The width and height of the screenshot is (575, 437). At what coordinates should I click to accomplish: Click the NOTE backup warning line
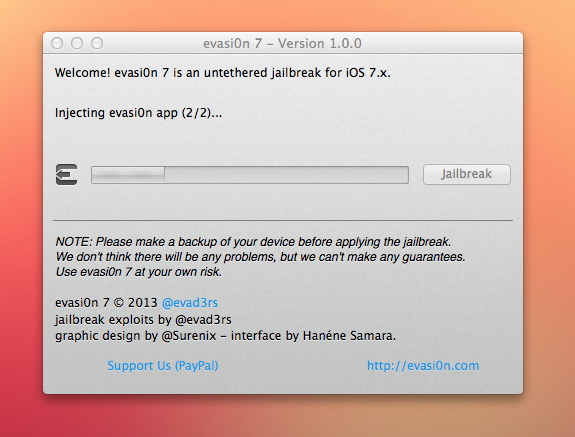pos(253,242)
